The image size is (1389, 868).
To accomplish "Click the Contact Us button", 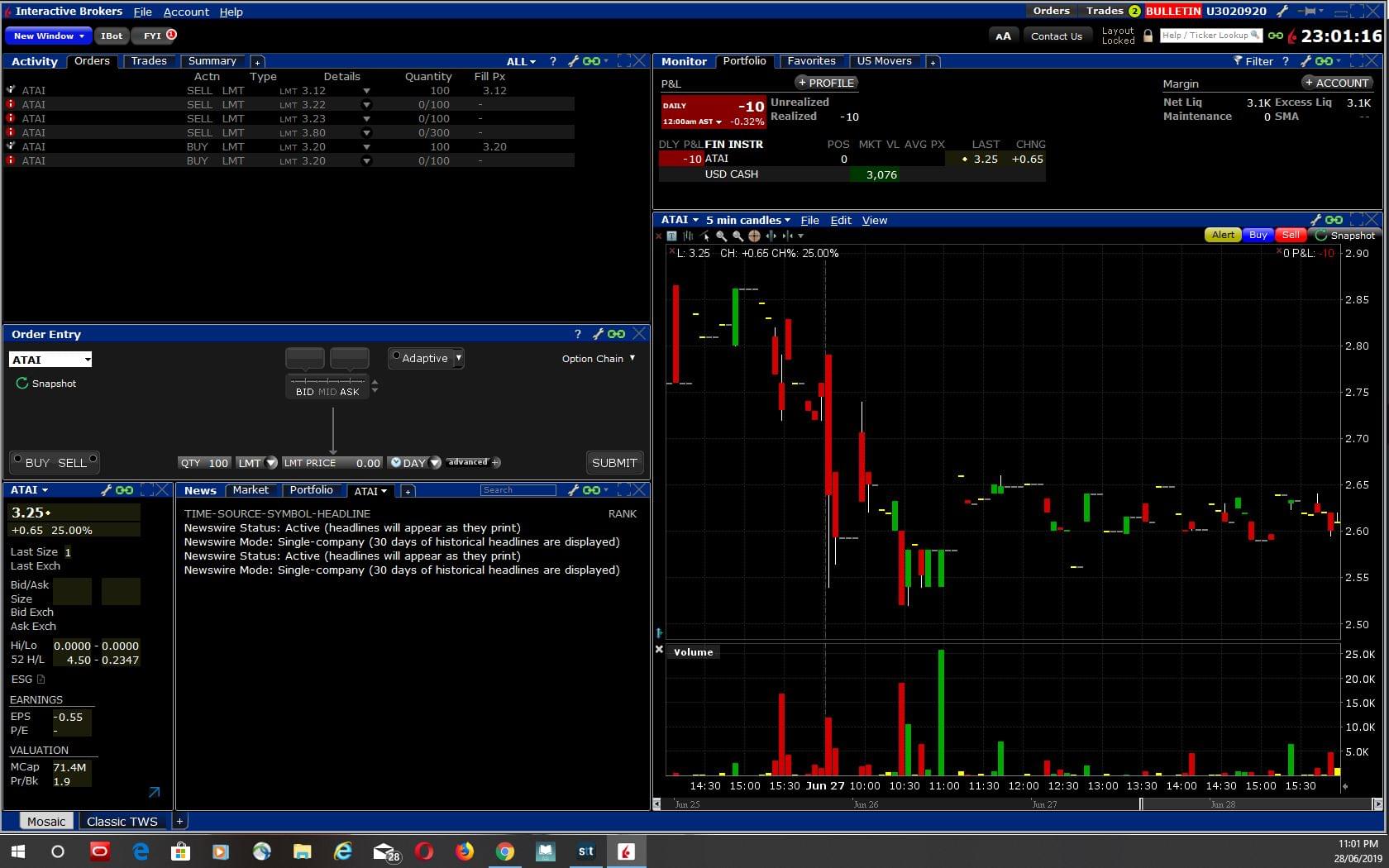I will pyautogui.click(x=1057, y=36).
